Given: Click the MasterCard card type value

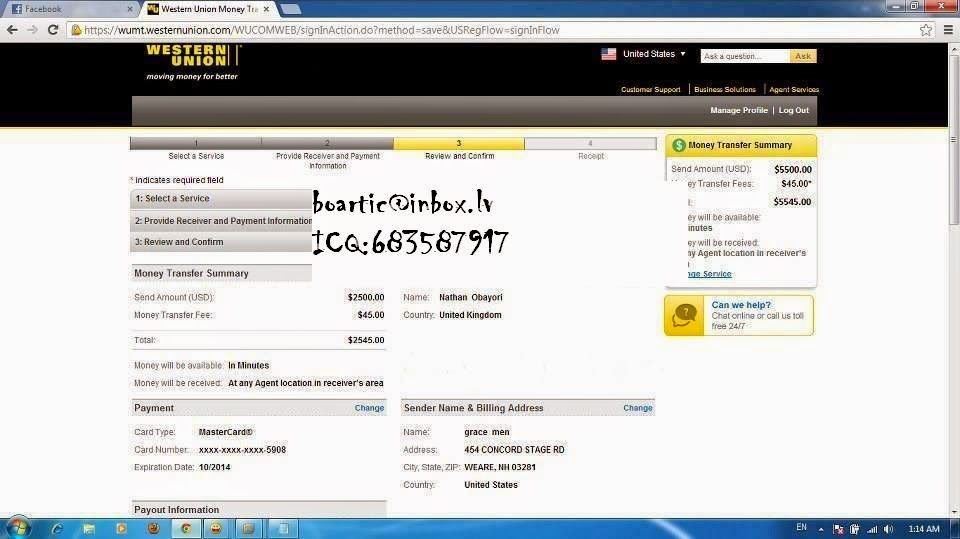Looking at the screenshot, I should pyautogui.click(x=225, y=432).
